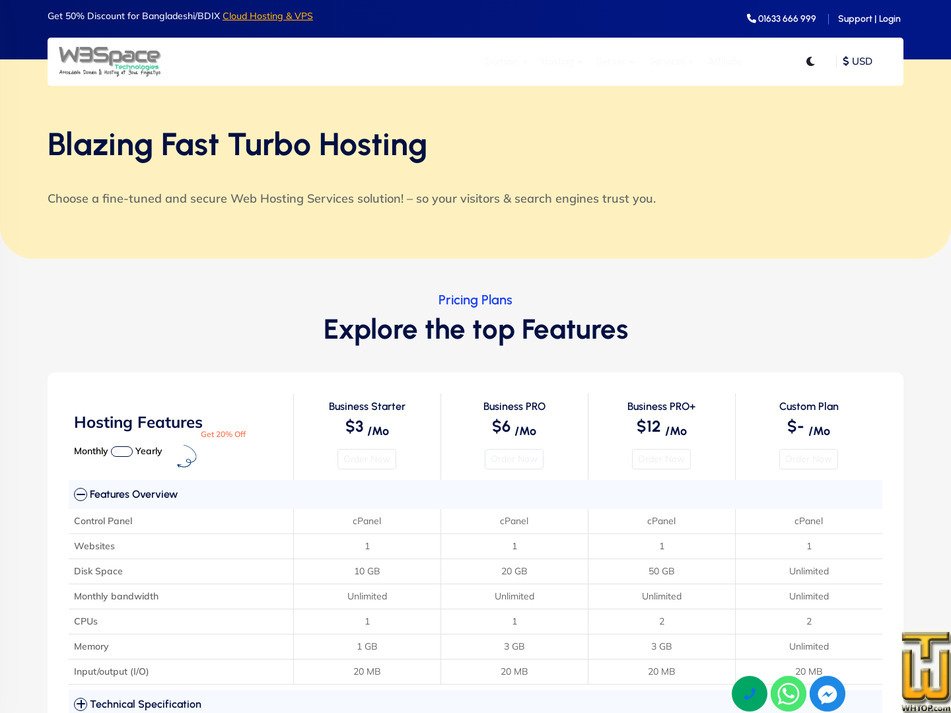The width and height of the screenshot is (951, 713).
Task: Click the Pricing Plans subtitle
Action: pos(475,300)
